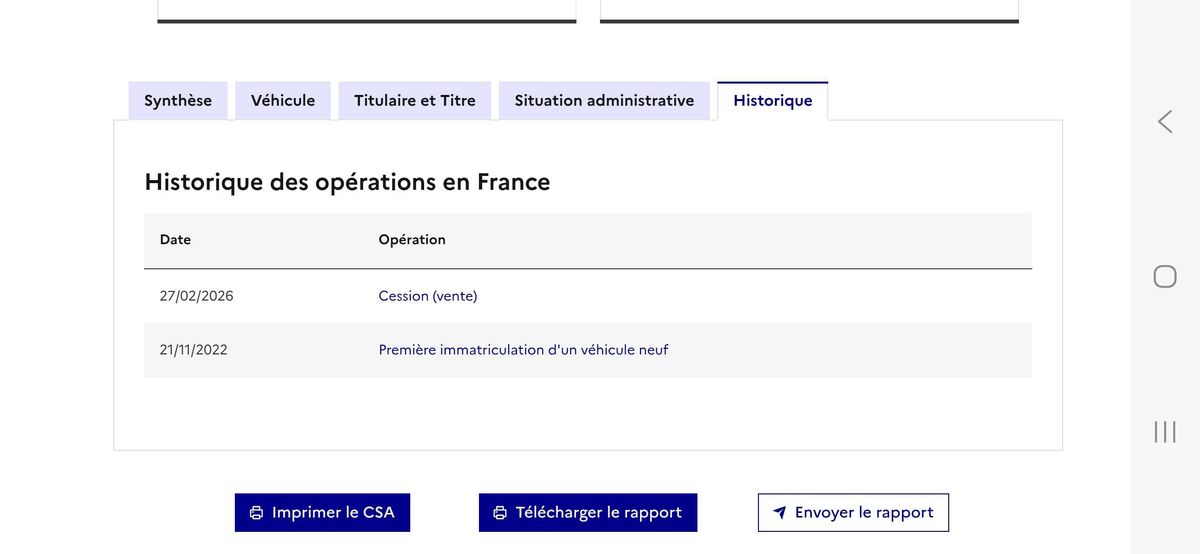Click the Date column header
This screenshot has width=1200, height=554.
pos(175,240)
